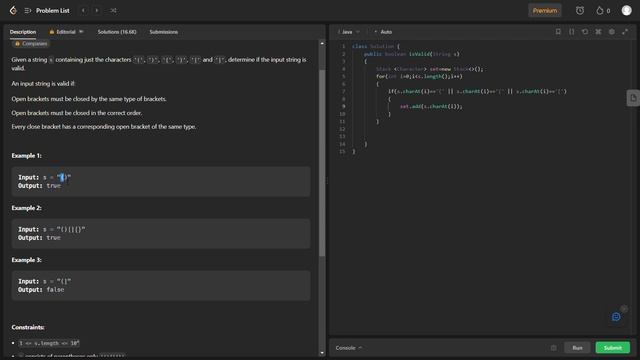This screenshot has width=640, height=360.
Task: Open the notes side tab icon
Action: [x=633, y=98]
